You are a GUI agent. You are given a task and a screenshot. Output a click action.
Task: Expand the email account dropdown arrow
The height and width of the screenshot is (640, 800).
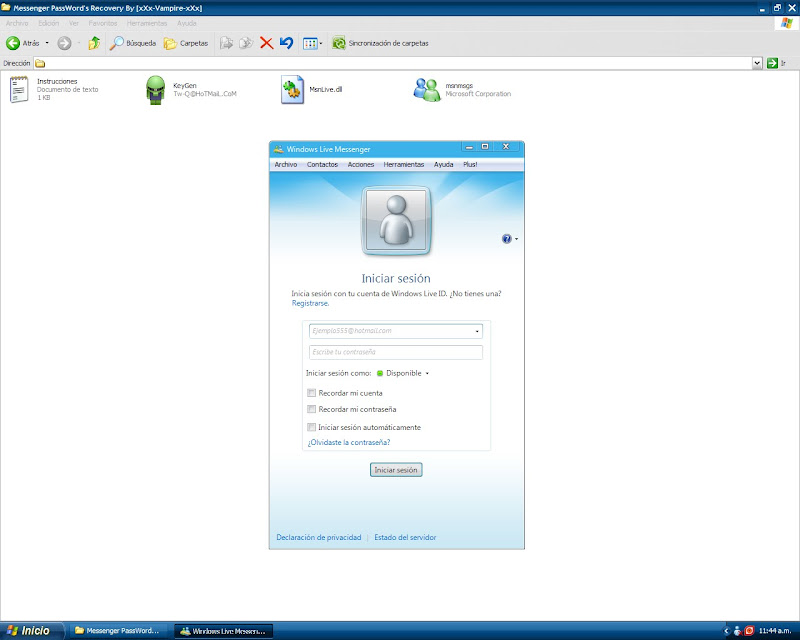click(477, 331)
